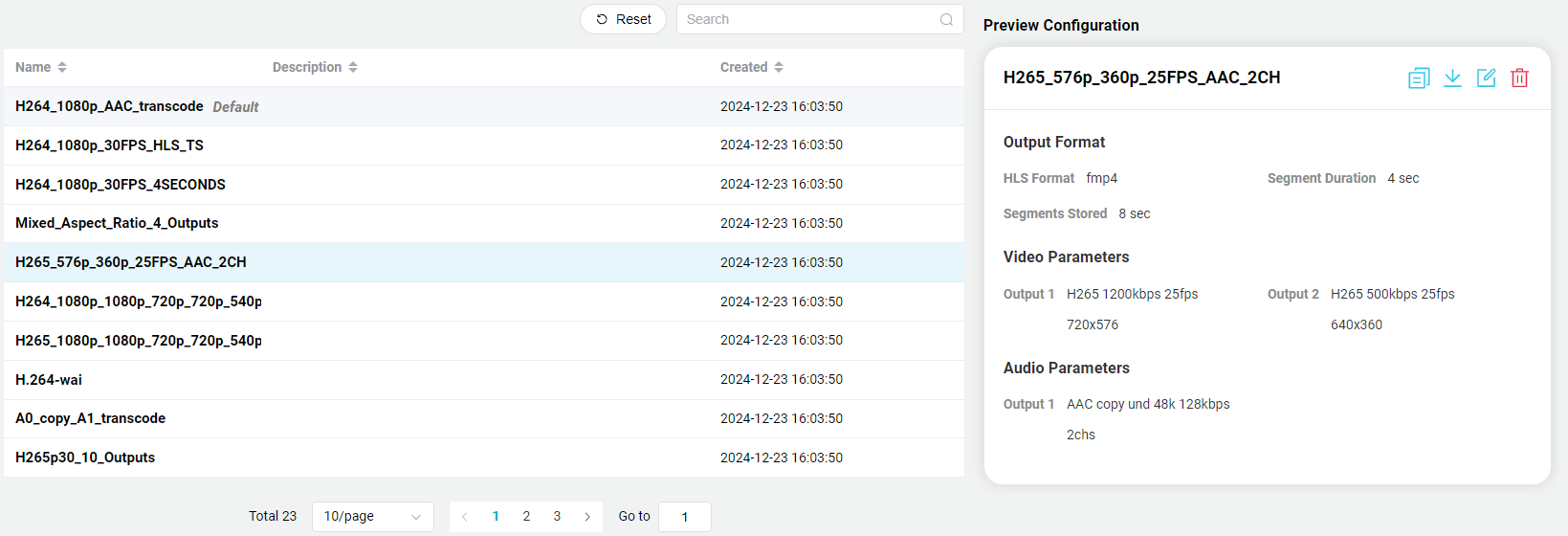The width and height of the screenshot is (1568, 536).
Task: Select the H264_1080p_AAC_transcode row
Action: (x=109, y=106)
